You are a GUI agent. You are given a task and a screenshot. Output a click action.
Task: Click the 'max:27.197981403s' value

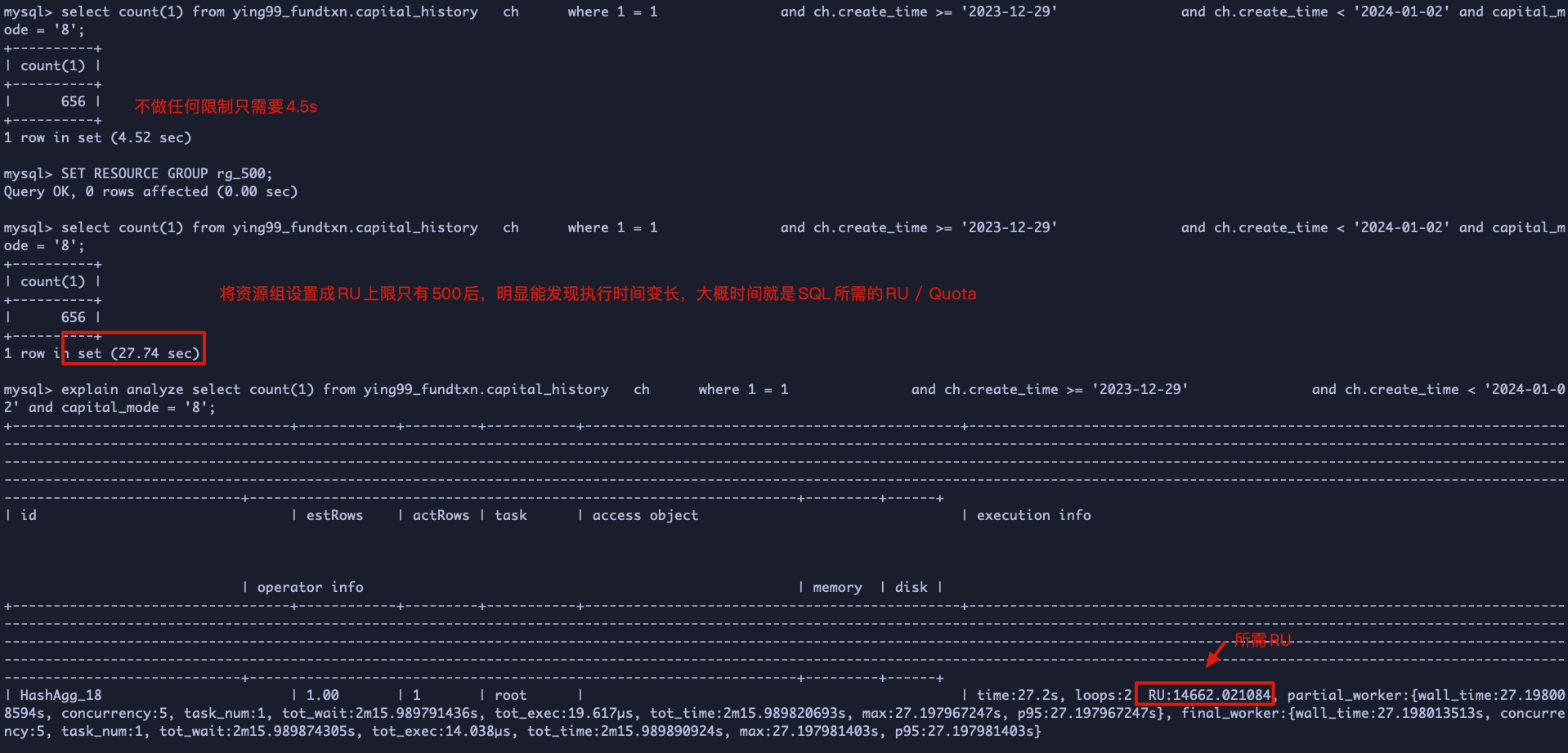809,731
